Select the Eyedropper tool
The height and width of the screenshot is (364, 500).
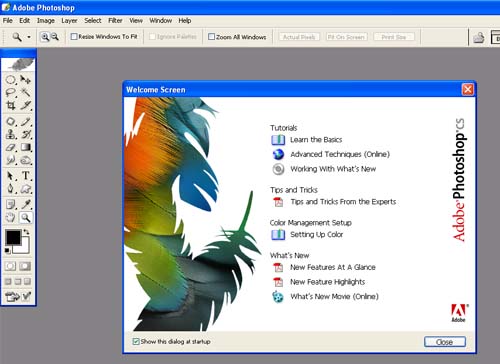click(x=26, y=204)
